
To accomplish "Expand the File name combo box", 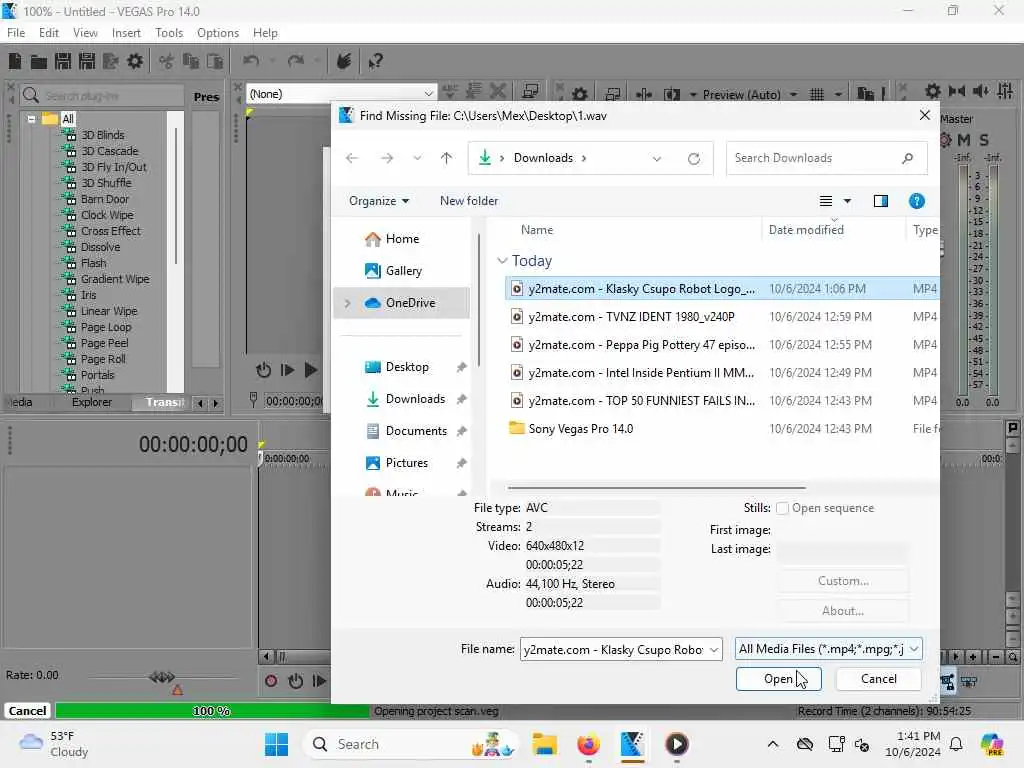I will [x=714, y=649].
